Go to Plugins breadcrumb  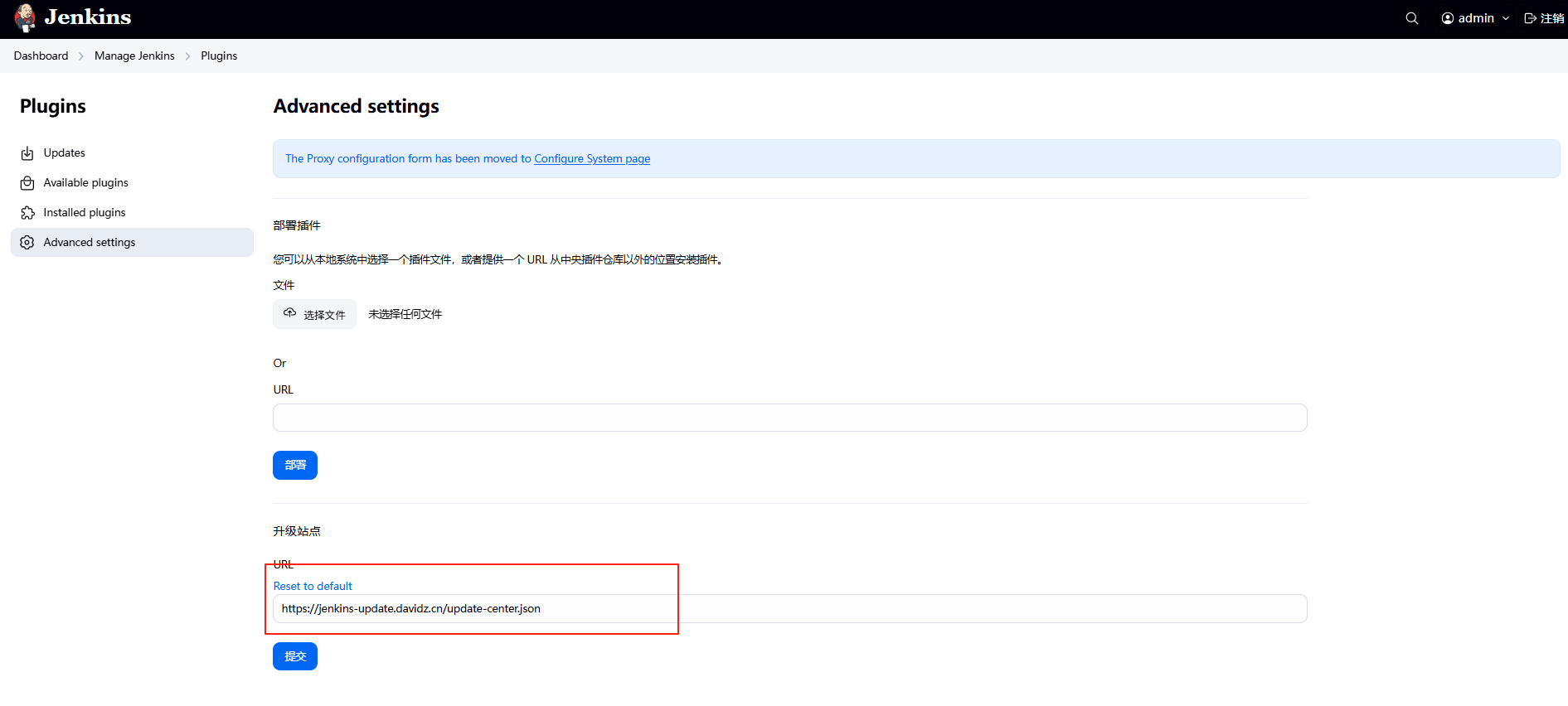219,56
